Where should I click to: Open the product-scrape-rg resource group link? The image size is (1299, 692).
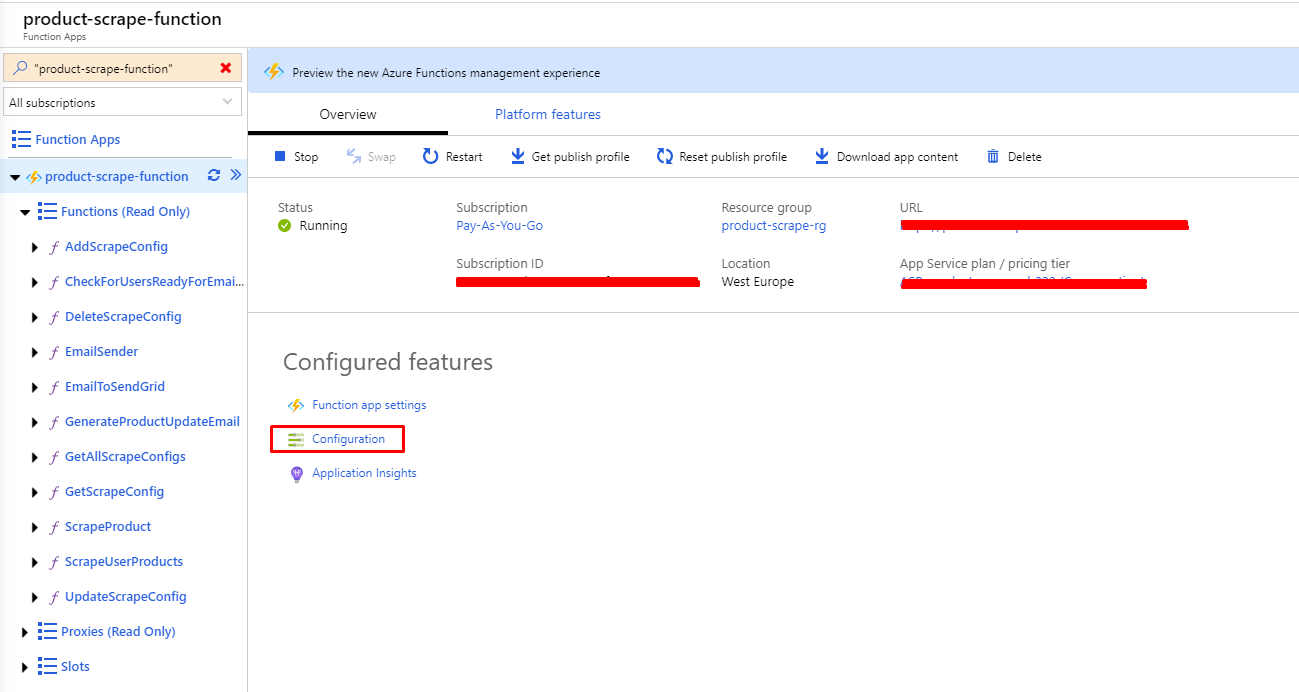[774, 226]
